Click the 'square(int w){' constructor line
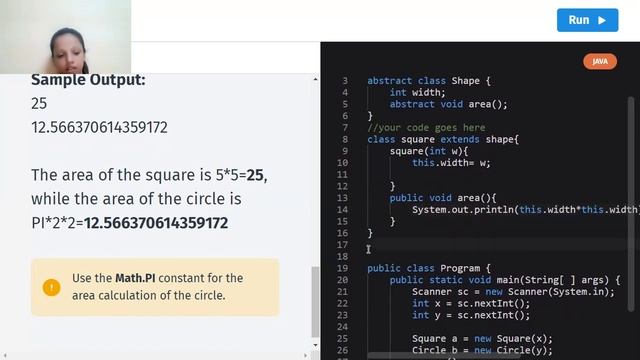The height and width of the screenshot is (360, 640). pyautogui.click(x=429, y=151)
